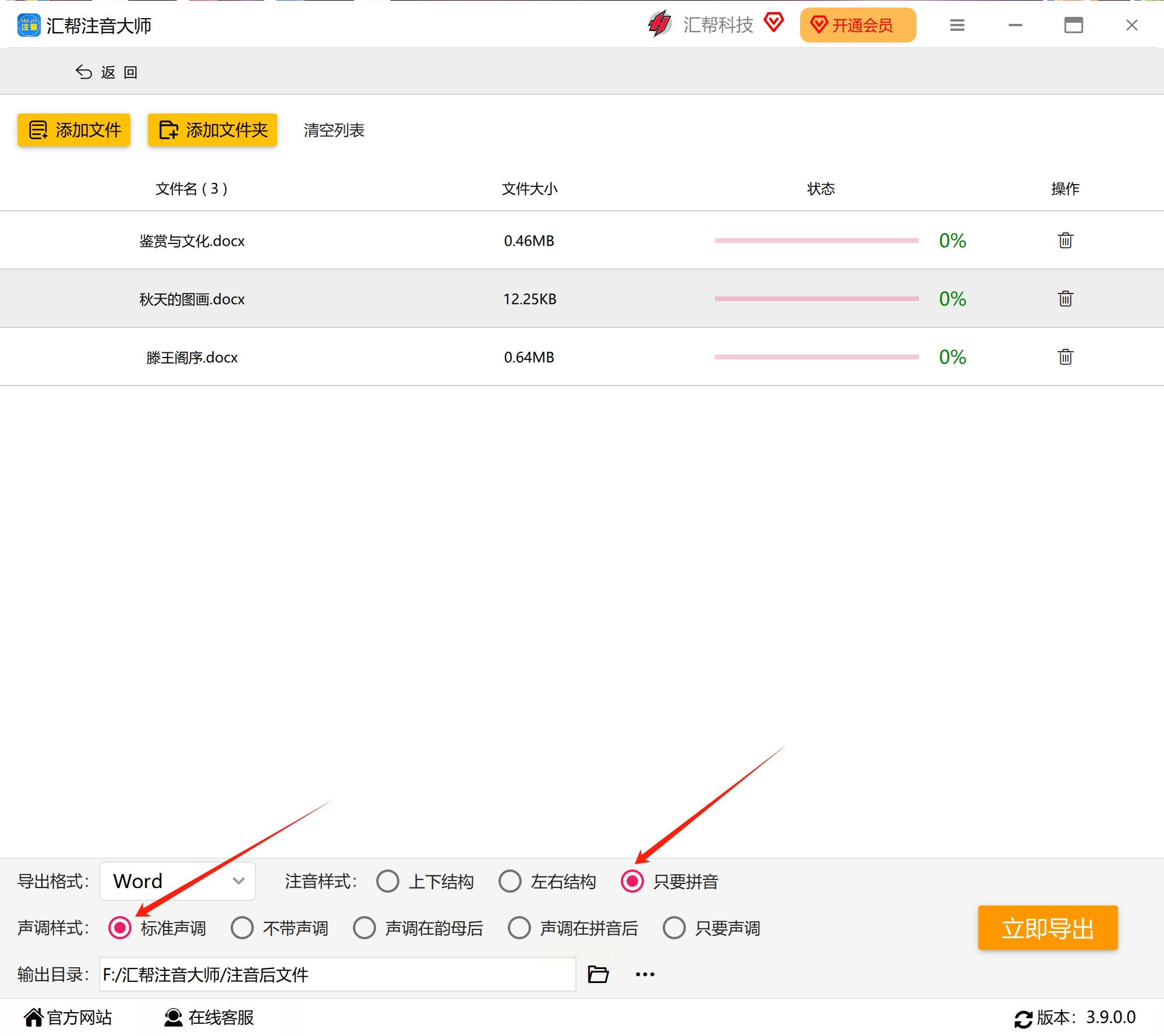Click 立即导出 export button
The image size is (1164, 1036).
pyautogui.click(x=1048, y=928)
